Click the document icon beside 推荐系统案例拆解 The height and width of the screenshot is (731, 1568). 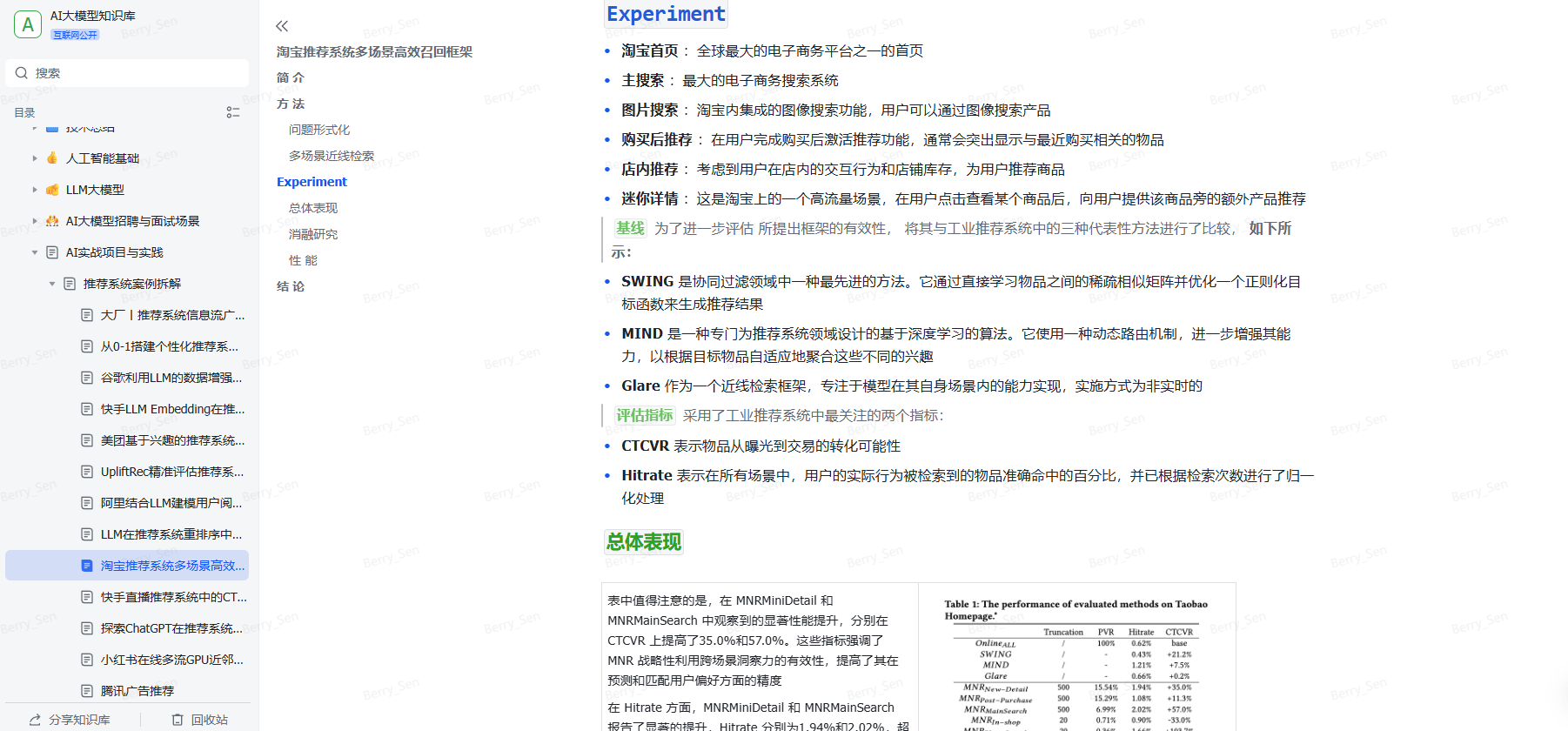pyautogui.click(x=70, y=284)
